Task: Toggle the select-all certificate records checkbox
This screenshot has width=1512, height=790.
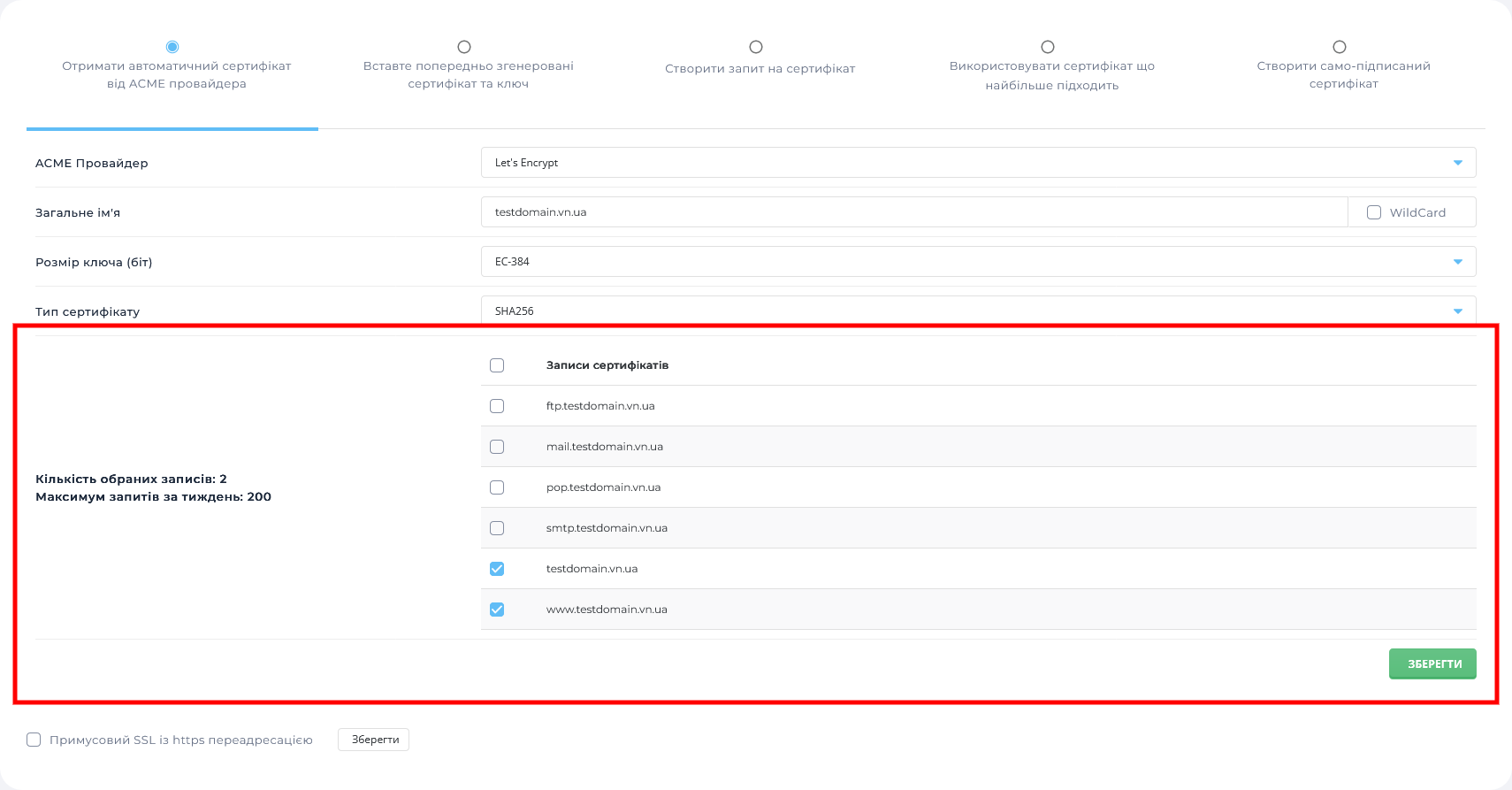Action: tap(497, 365)
